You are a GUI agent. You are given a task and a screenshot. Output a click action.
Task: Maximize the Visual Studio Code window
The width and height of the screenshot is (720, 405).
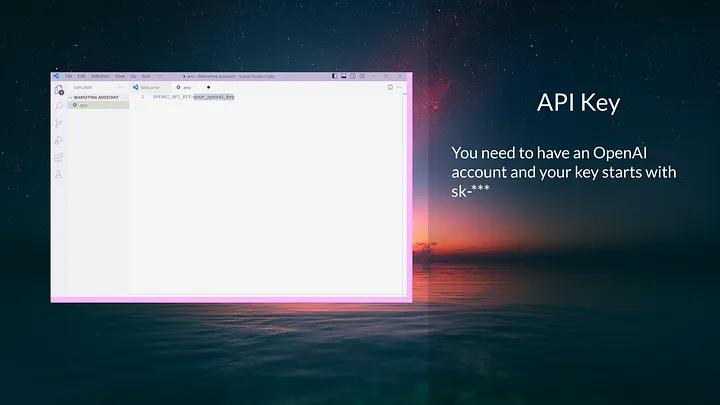[387, 76]
